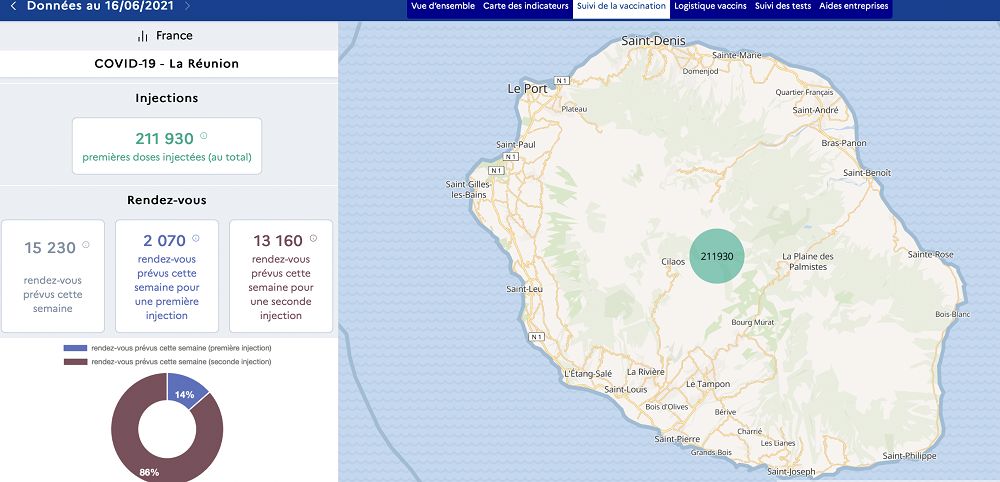The height and width of the screenshot is (482, 1000).
Task: Open info icon next to 211 930
Action: 204,135
